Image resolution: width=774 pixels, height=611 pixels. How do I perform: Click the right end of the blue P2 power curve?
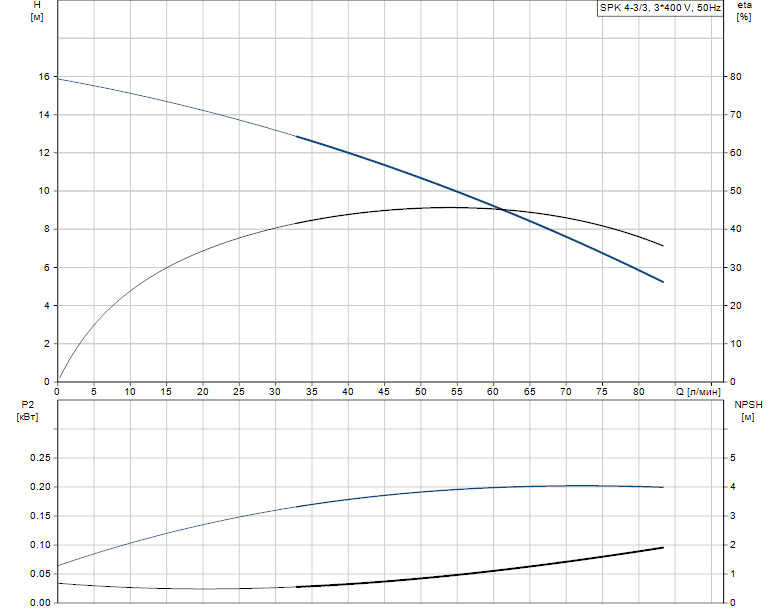tap(663, 487)
